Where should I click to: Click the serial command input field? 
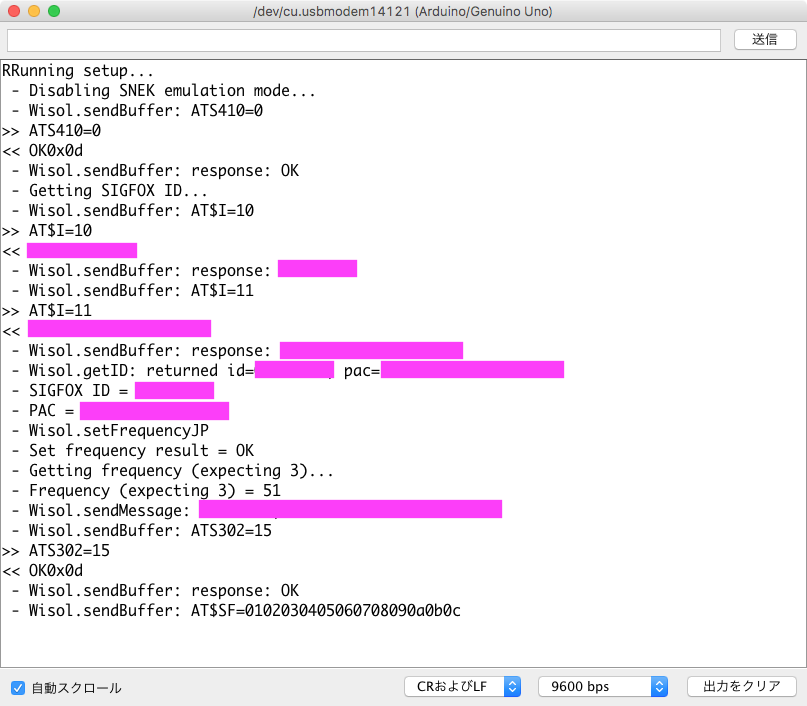pyautogui.click(x=363, y=40)
